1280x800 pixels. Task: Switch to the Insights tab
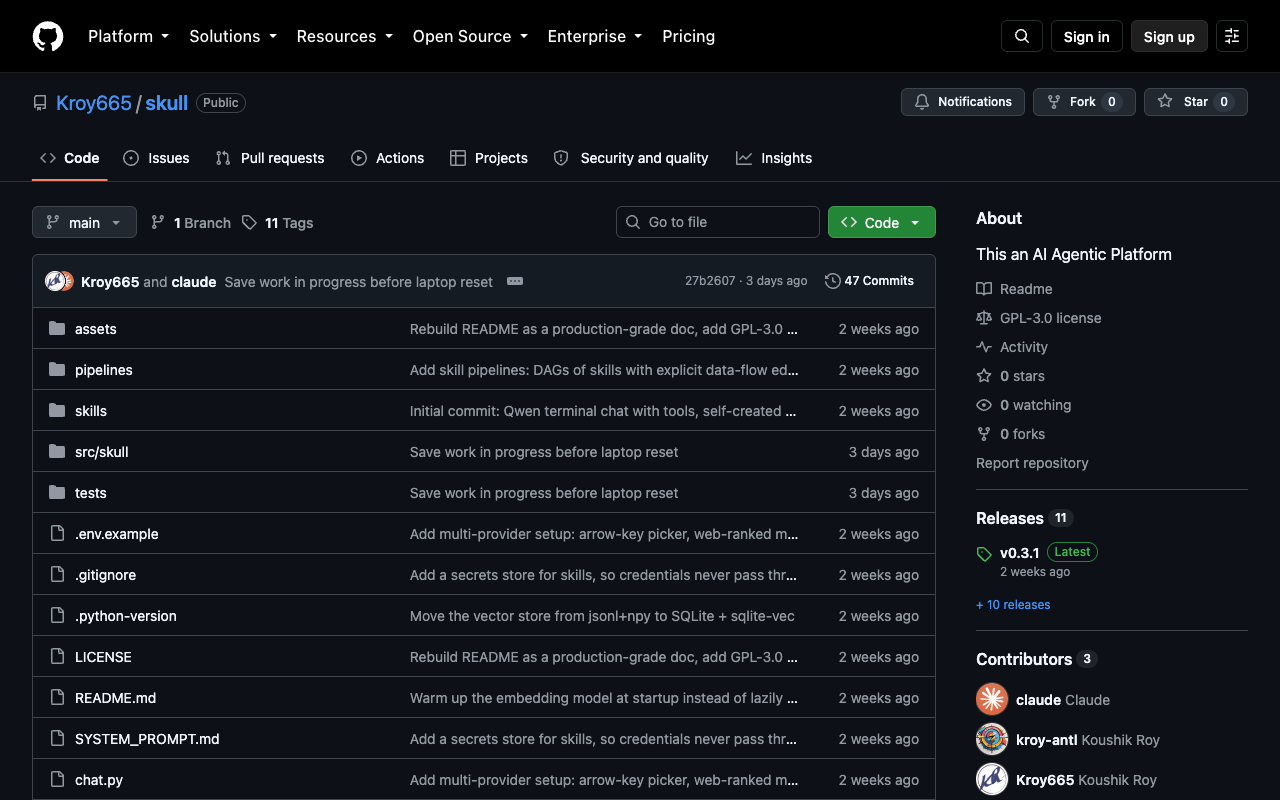coord(774,158)
